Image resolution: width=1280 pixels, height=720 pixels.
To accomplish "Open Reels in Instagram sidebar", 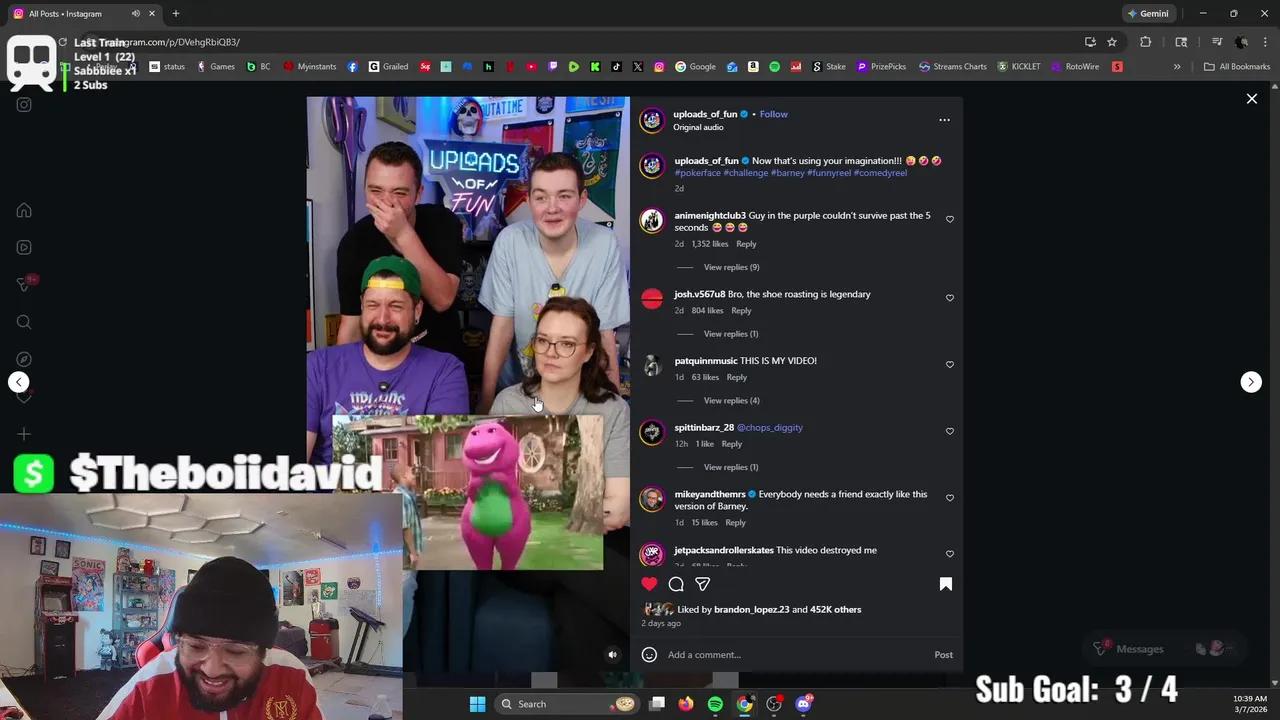I will [x=24, y=248].
